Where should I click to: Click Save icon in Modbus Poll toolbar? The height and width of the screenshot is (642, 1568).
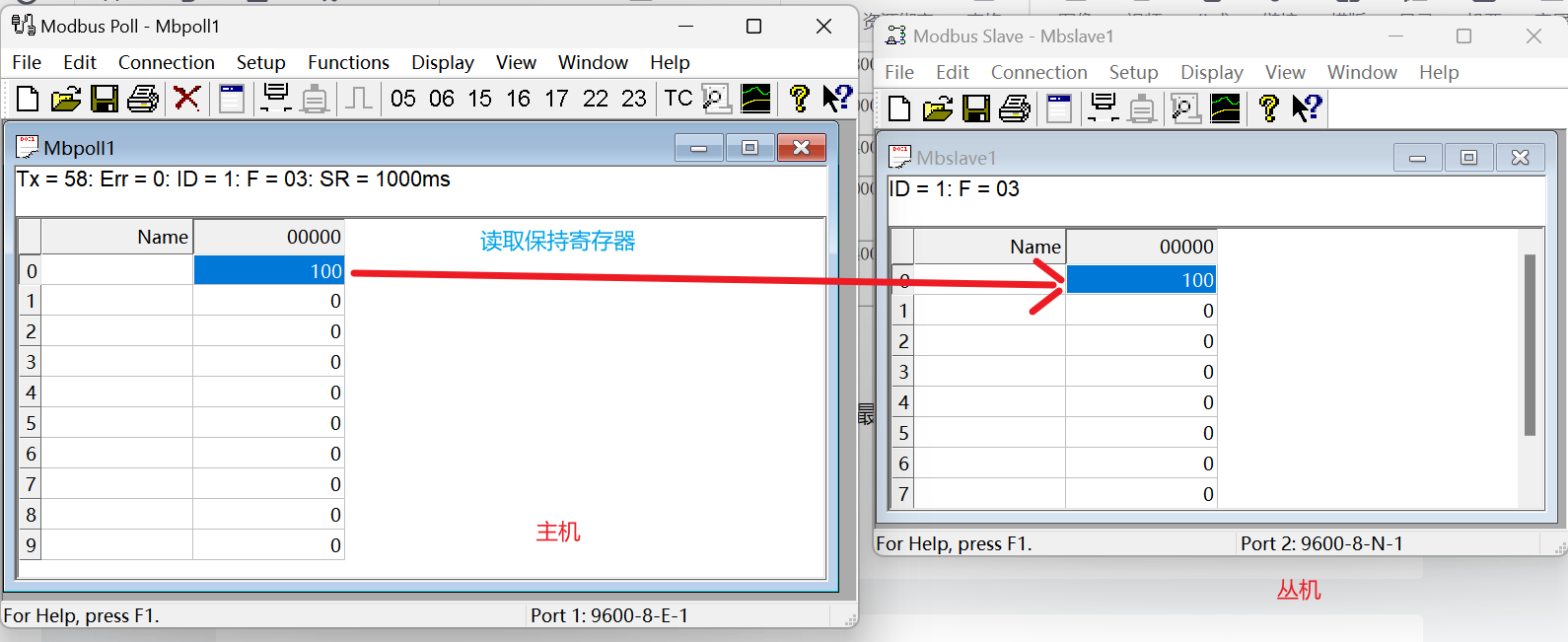[x=105, y=99]
